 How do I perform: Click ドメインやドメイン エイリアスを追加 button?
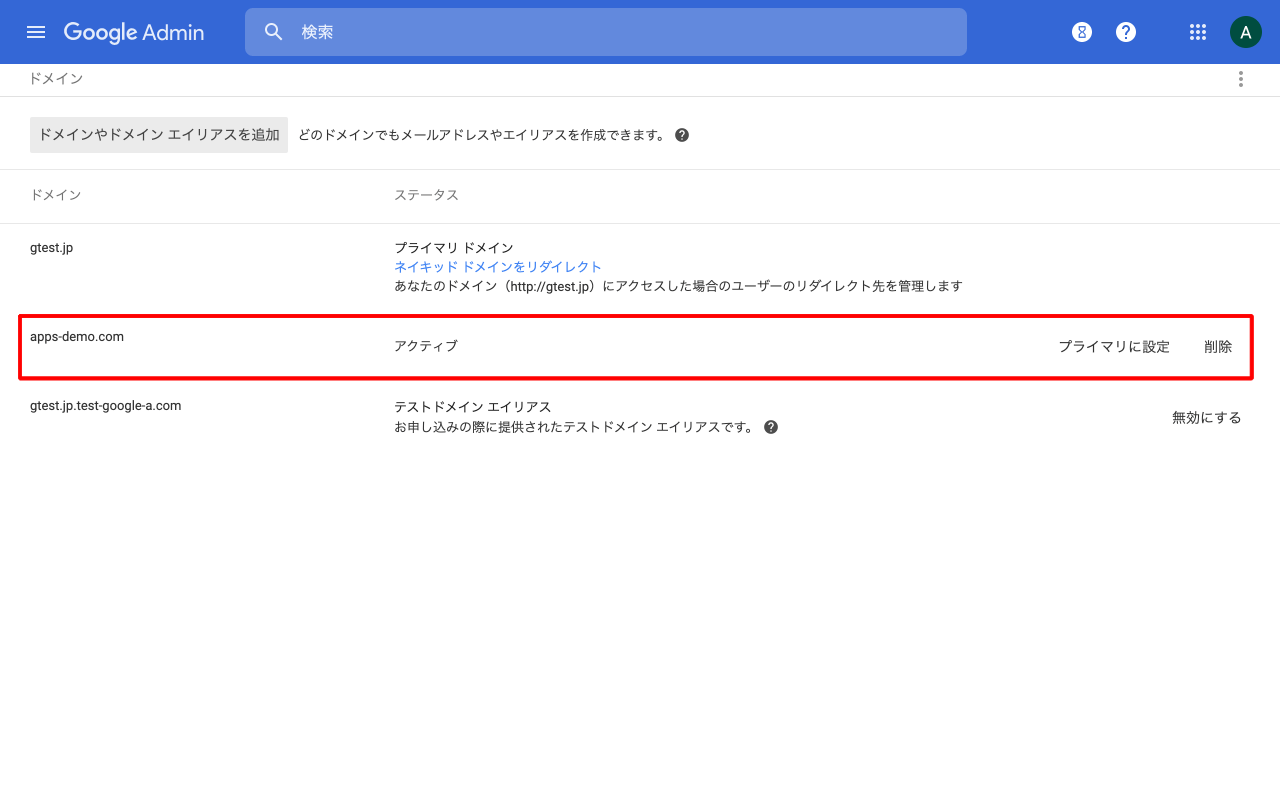point(159,135)
